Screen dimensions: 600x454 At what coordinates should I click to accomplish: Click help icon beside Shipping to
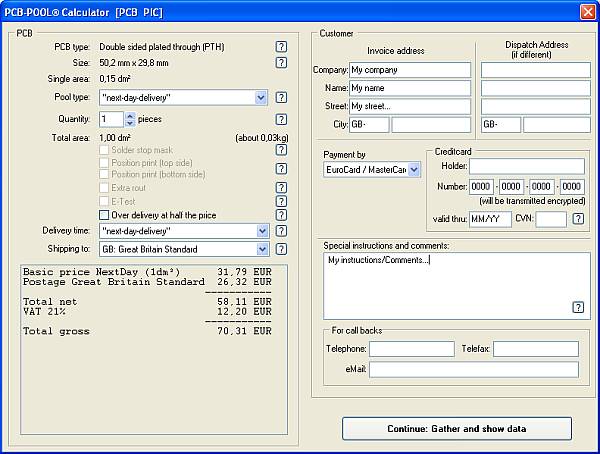click(x=281, y=249)
